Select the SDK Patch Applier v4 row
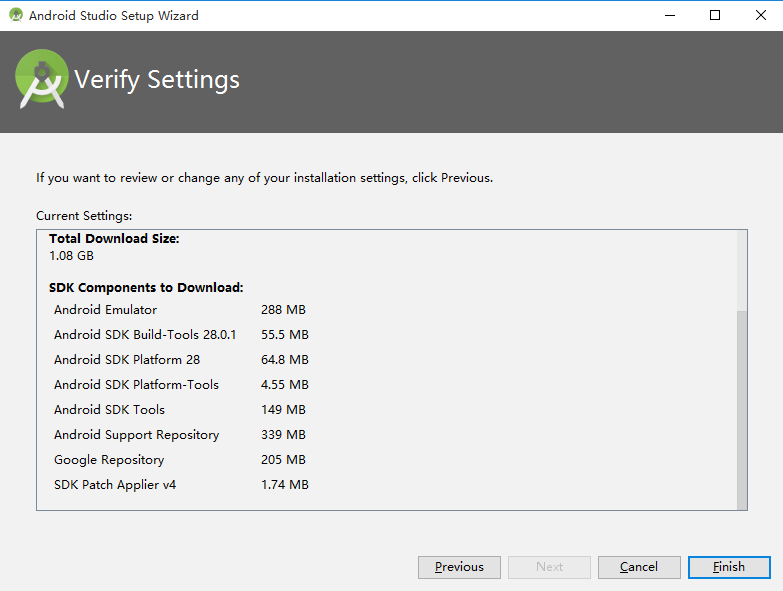The image size is (783, 591). (115, 485)
